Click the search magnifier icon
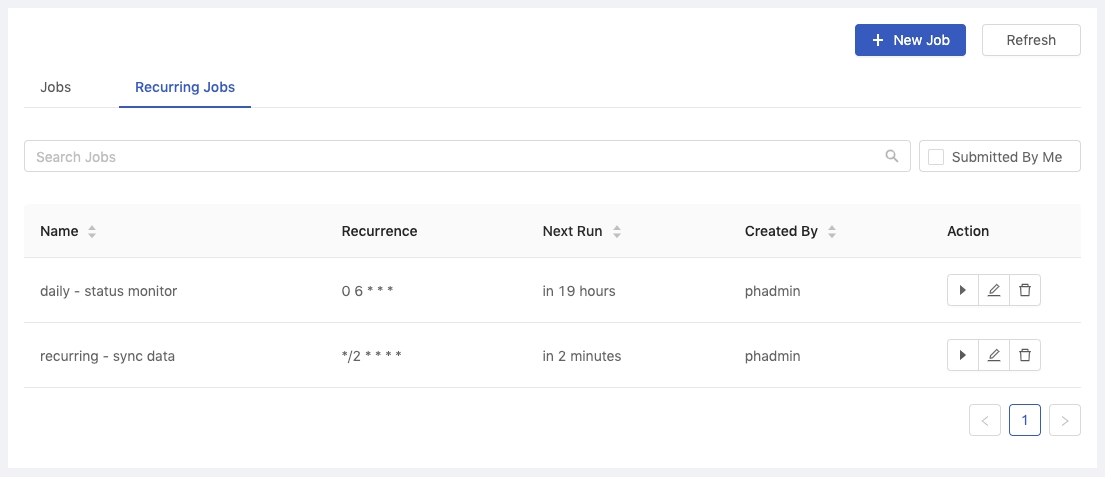The height and width of the screenshot is (477, 1105). [891, 156]
